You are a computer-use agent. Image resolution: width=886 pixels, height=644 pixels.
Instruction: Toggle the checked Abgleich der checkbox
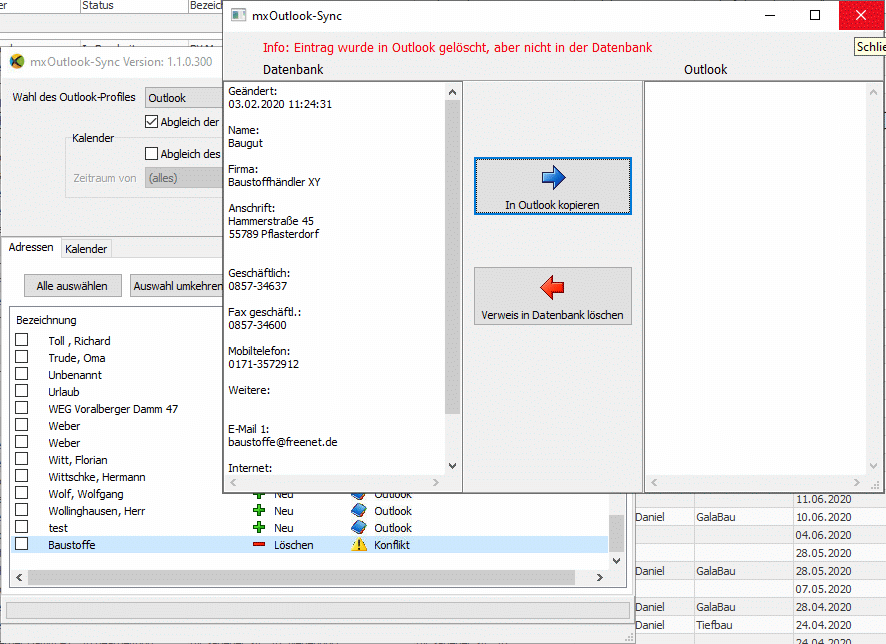tap(151, 121)
